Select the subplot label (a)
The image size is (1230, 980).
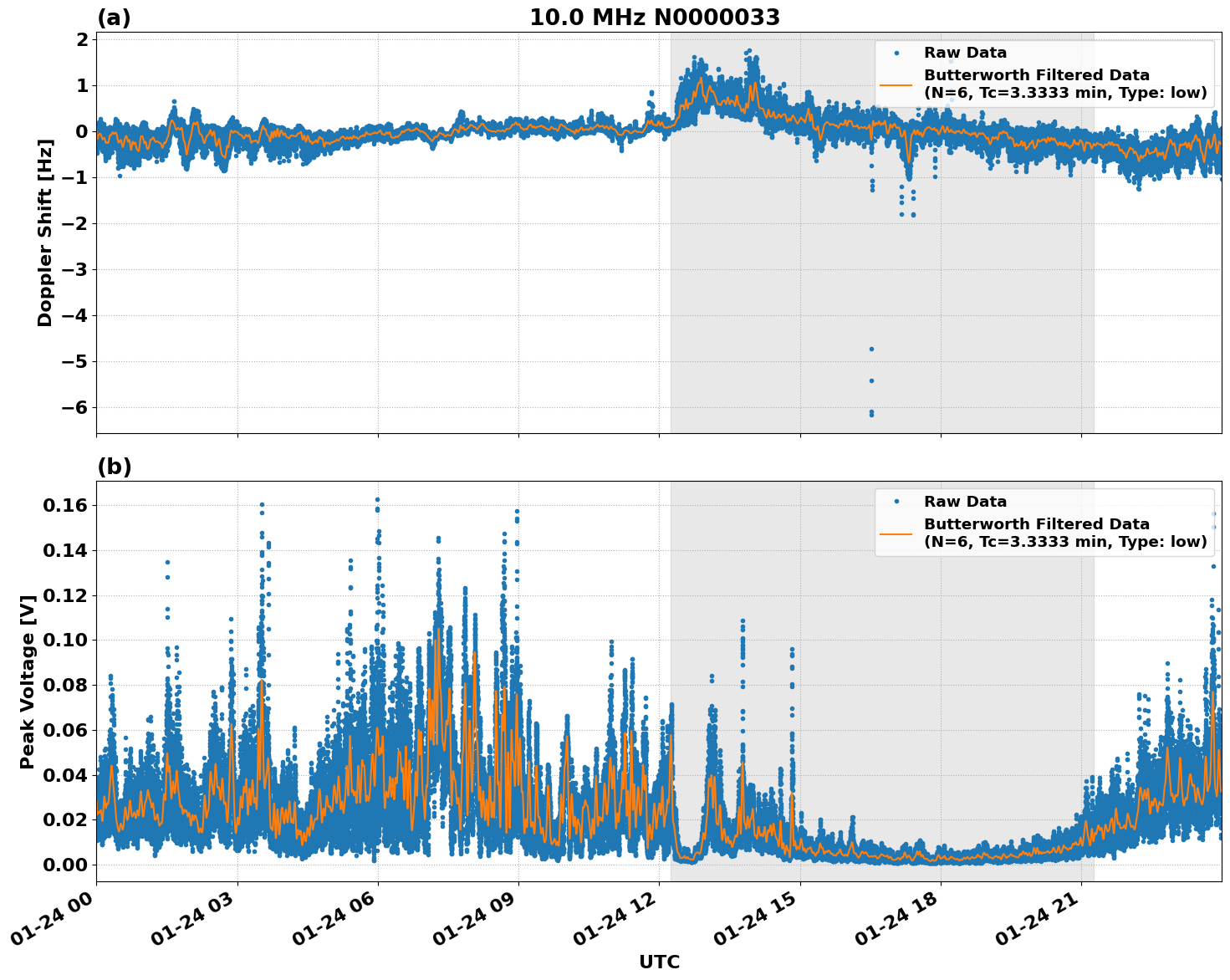coord(115,15)
